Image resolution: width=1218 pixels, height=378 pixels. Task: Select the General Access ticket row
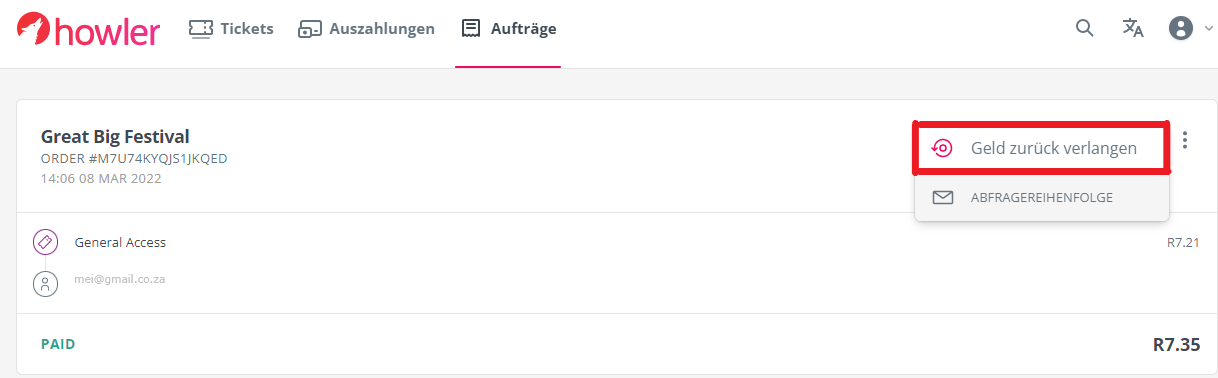616,242
